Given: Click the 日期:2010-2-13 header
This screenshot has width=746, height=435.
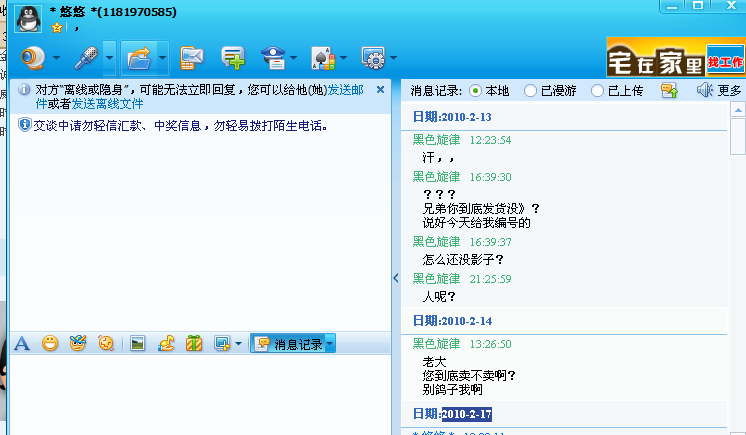Looking at the screenshot, I should click(x=452, y=117).
